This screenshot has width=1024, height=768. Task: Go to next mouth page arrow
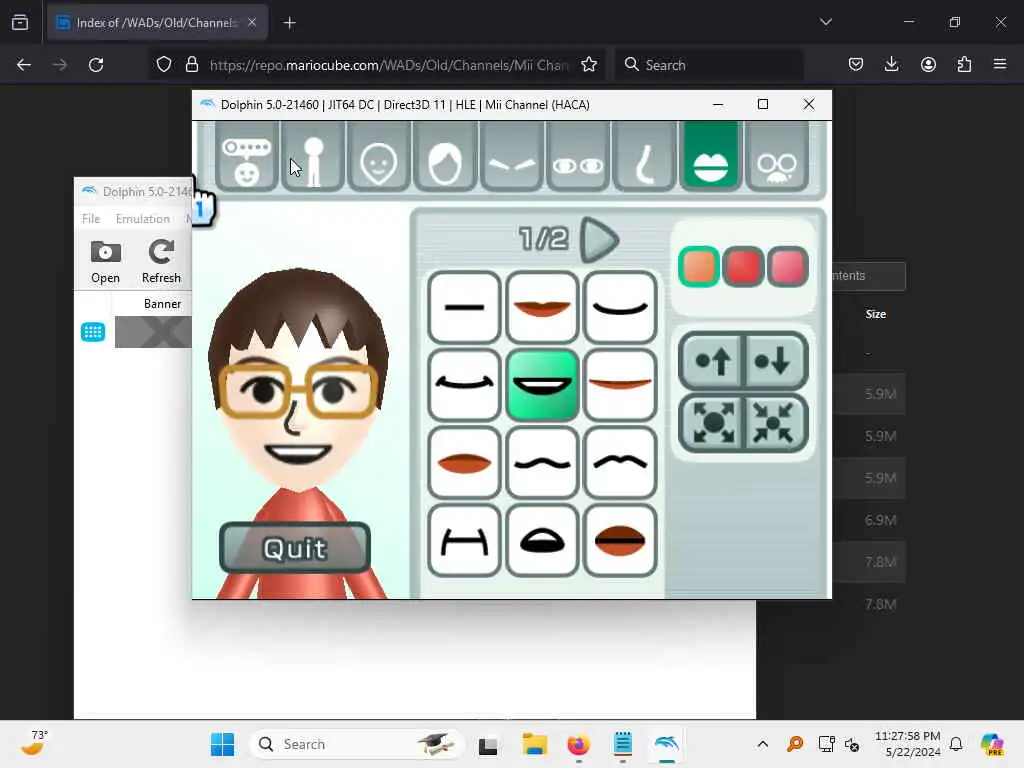599,240
